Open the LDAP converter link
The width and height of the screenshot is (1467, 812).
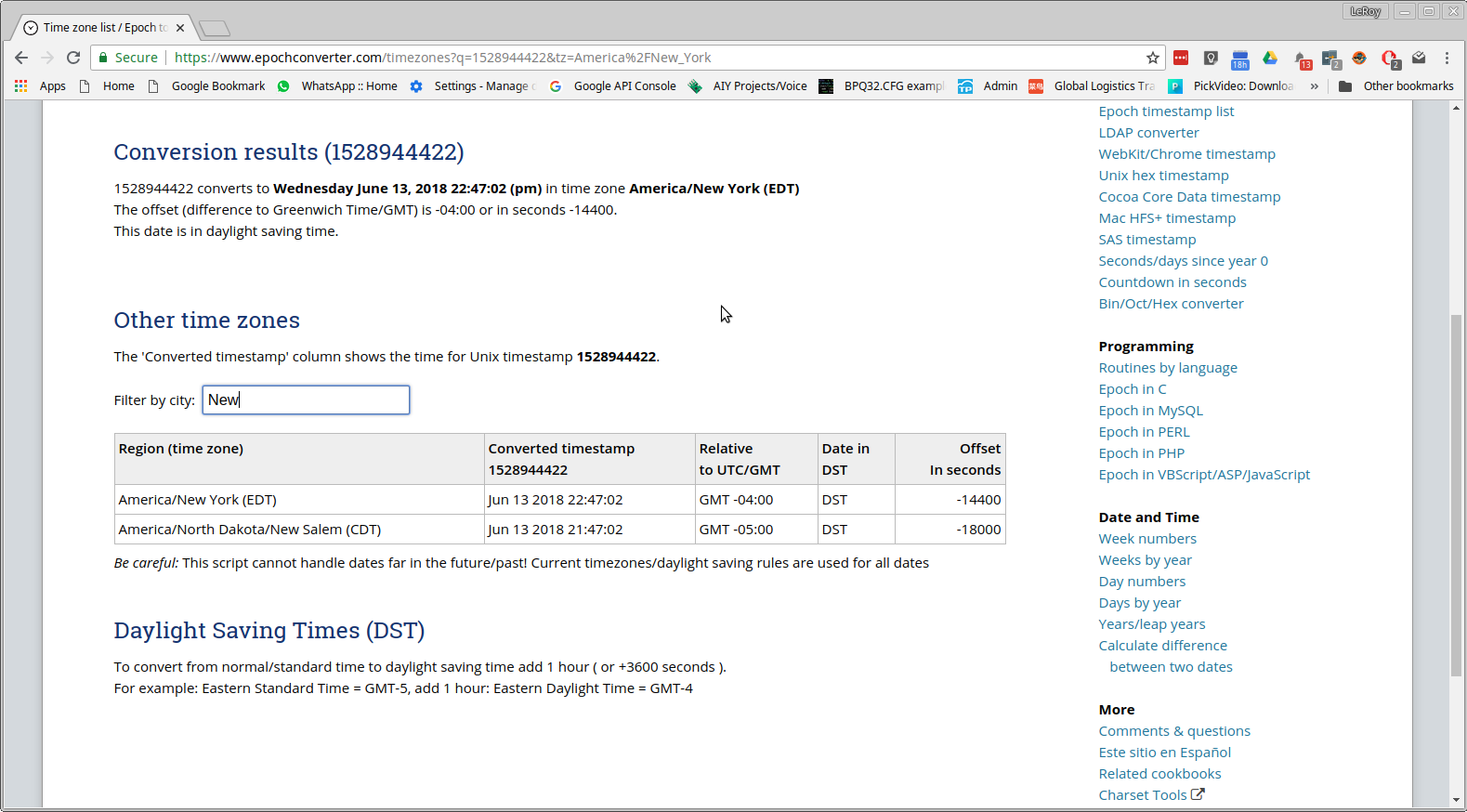coord(1148,133)
